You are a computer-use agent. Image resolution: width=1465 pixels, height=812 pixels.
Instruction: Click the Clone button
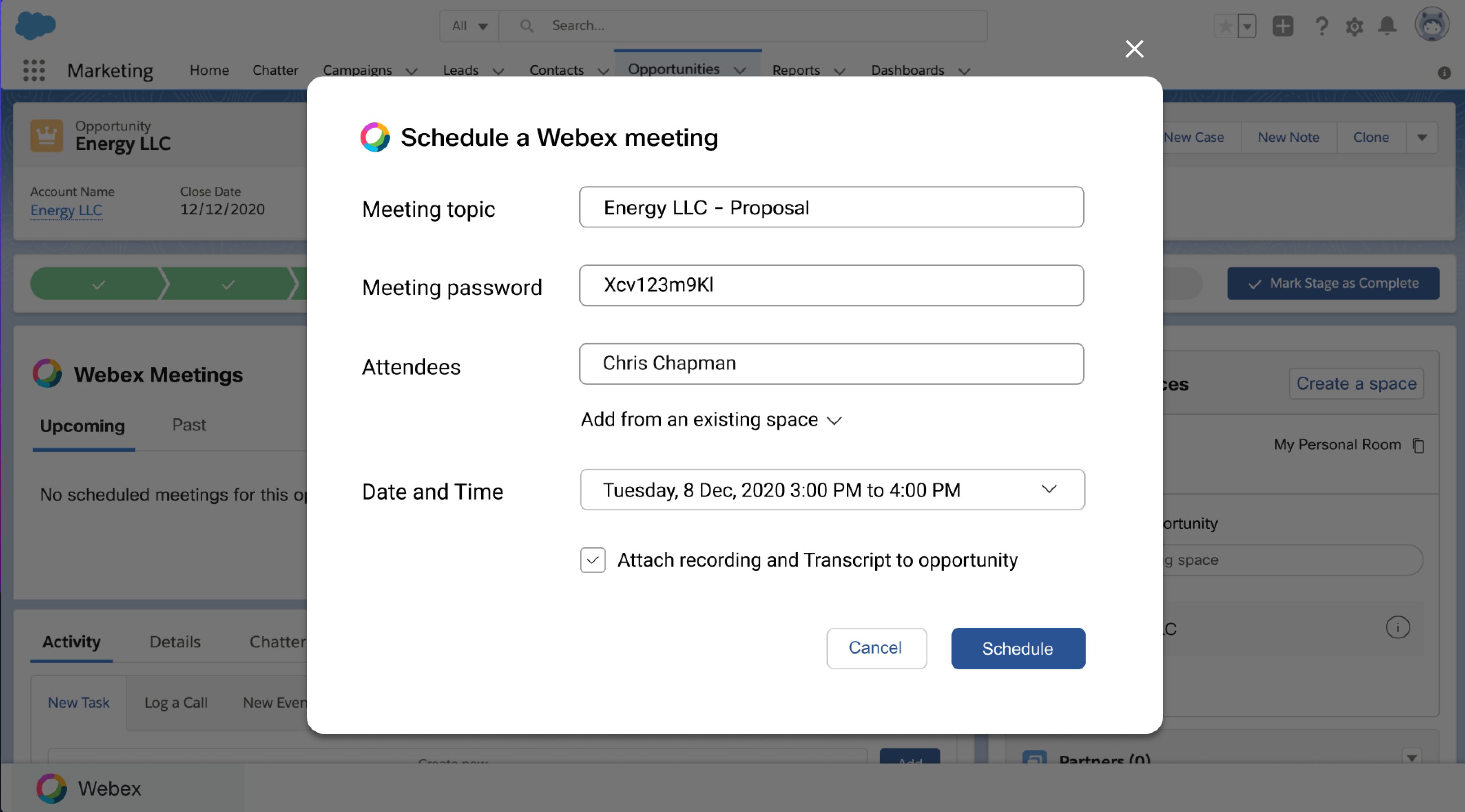[1371, 137]
